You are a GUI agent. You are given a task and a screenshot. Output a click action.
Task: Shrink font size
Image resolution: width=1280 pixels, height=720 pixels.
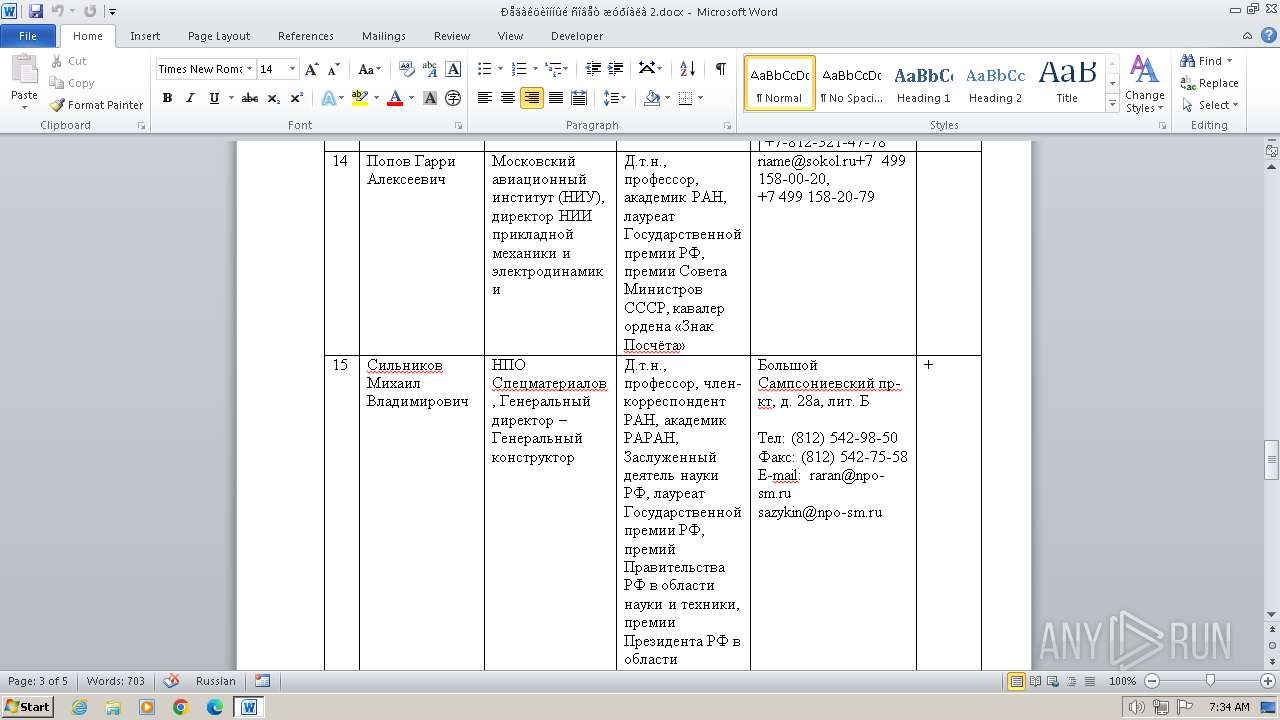[334, 69]
